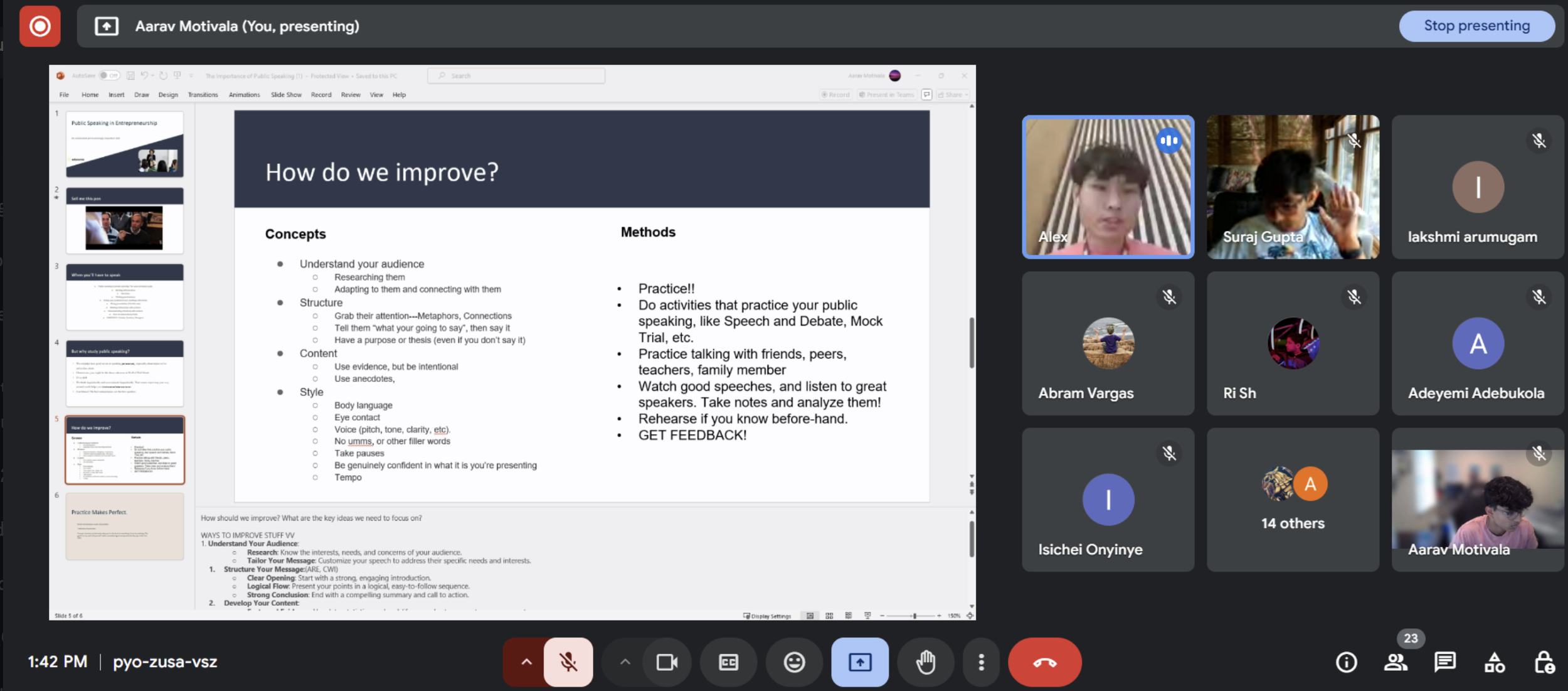
Task: Expand audio settings arrow beside microphone
Action: tap(526, 662)
